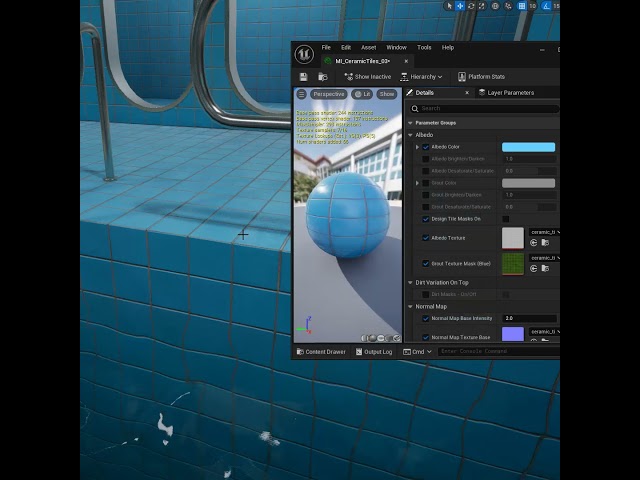
Task: Open the Asset menu
Action: (x=368, y=47)
